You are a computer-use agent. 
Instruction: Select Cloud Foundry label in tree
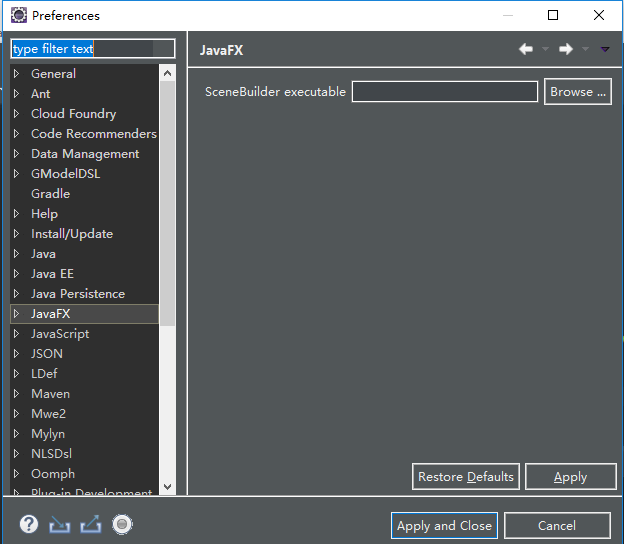(74, 114)
